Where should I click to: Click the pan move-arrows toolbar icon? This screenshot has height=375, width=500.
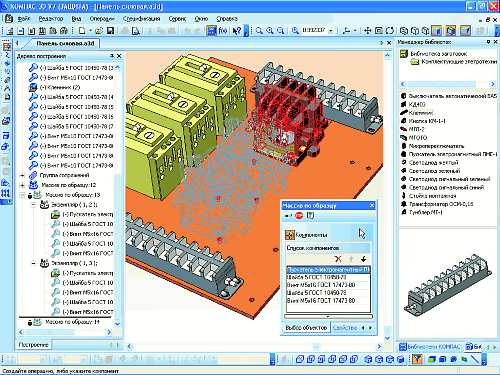click(x=367, y=31)
